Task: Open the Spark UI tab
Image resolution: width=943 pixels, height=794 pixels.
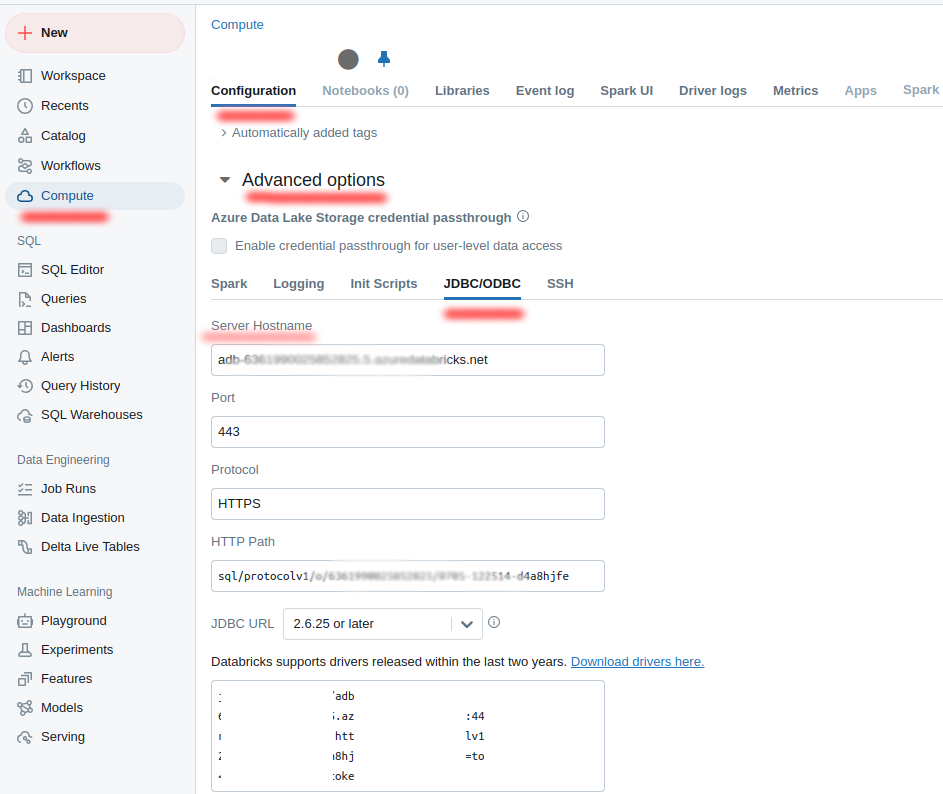Action: tap(626, 91)
